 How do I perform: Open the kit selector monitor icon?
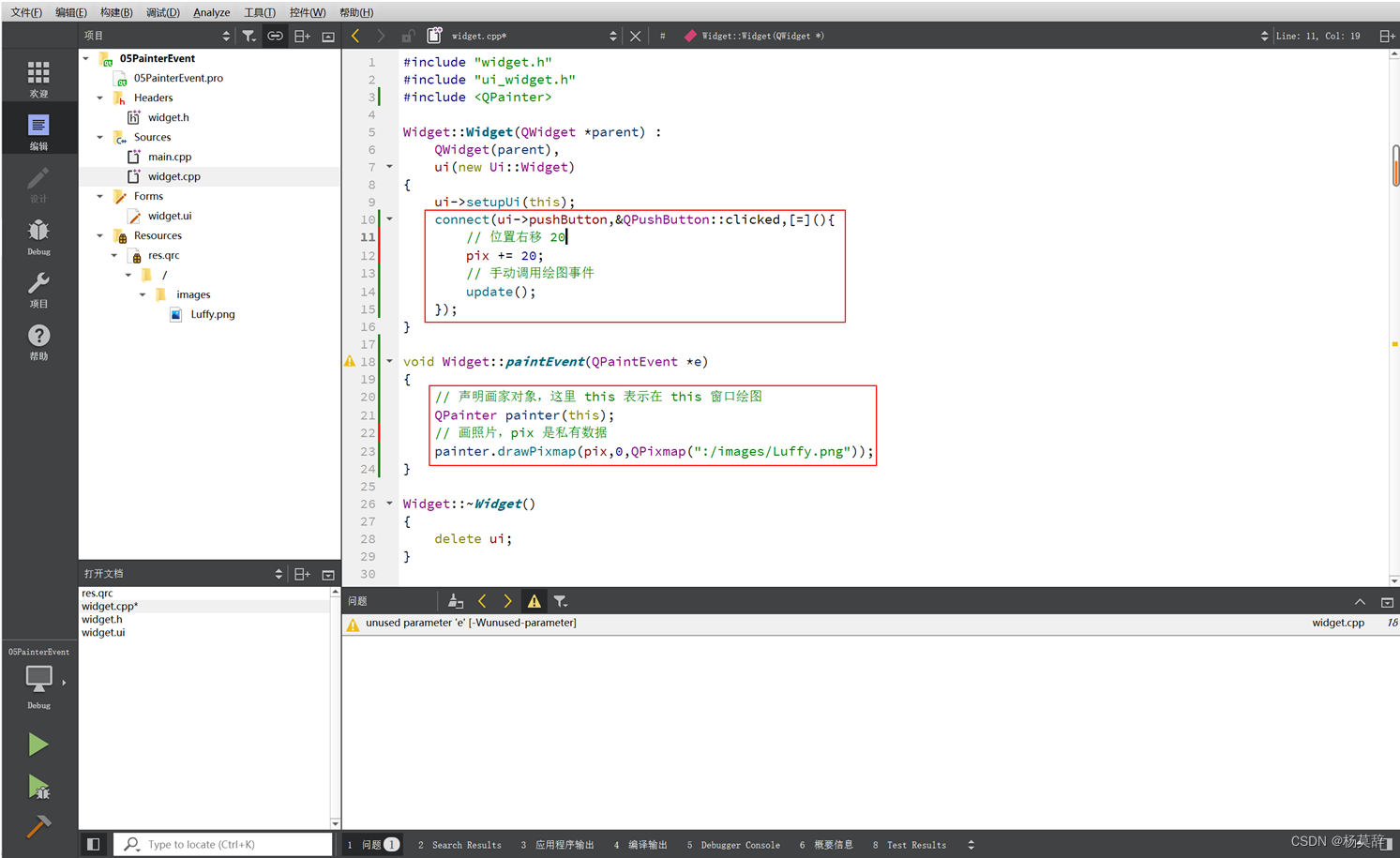(38, 678)
